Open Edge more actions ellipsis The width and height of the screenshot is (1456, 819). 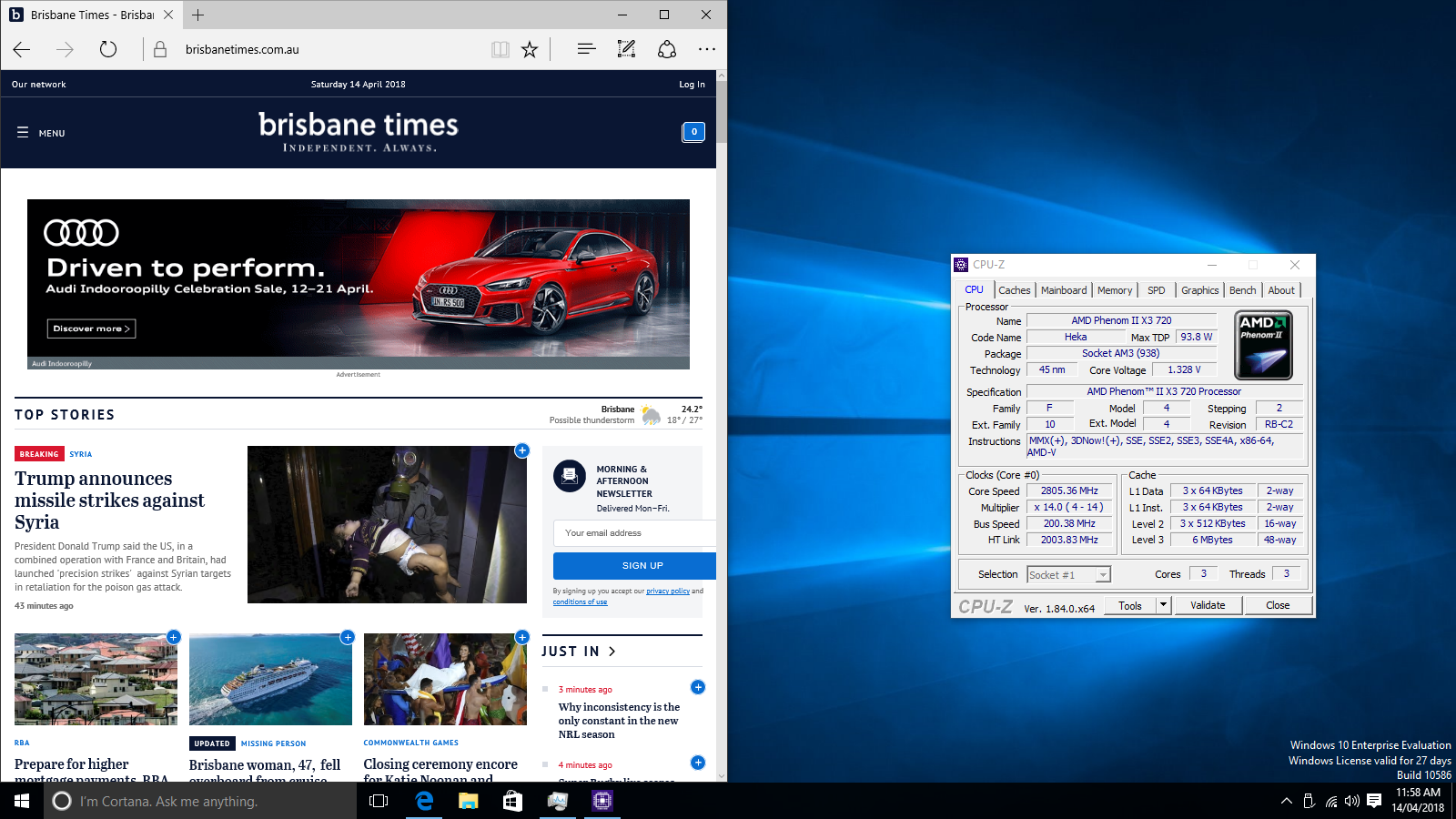click(x=707, y=49)
